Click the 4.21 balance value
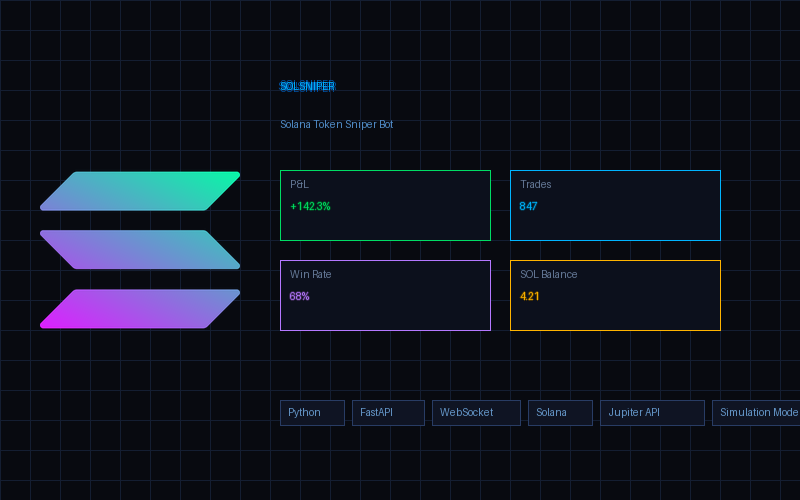Image resolution: width=800 pixels, height=500 pixels. click(530, 296)
